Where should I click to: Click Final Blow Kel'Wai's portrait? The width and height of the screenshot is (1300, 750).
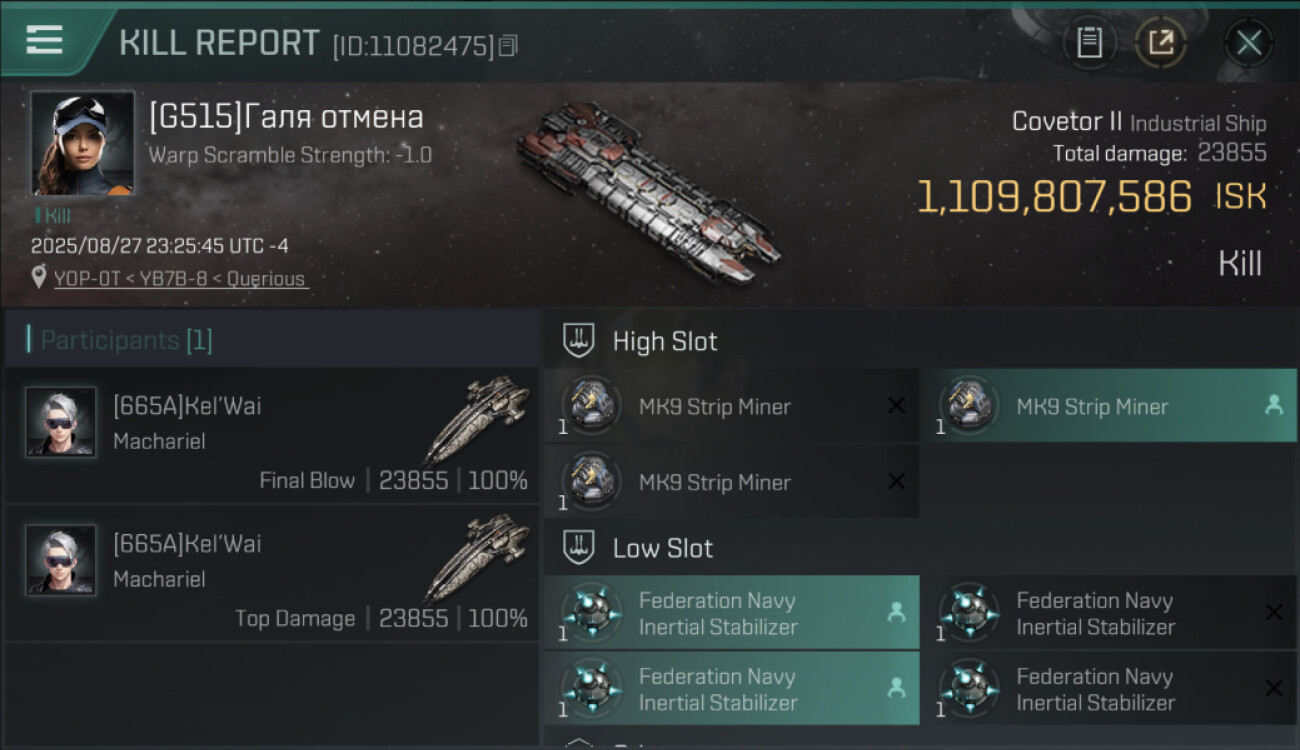(x=61, y=422)
